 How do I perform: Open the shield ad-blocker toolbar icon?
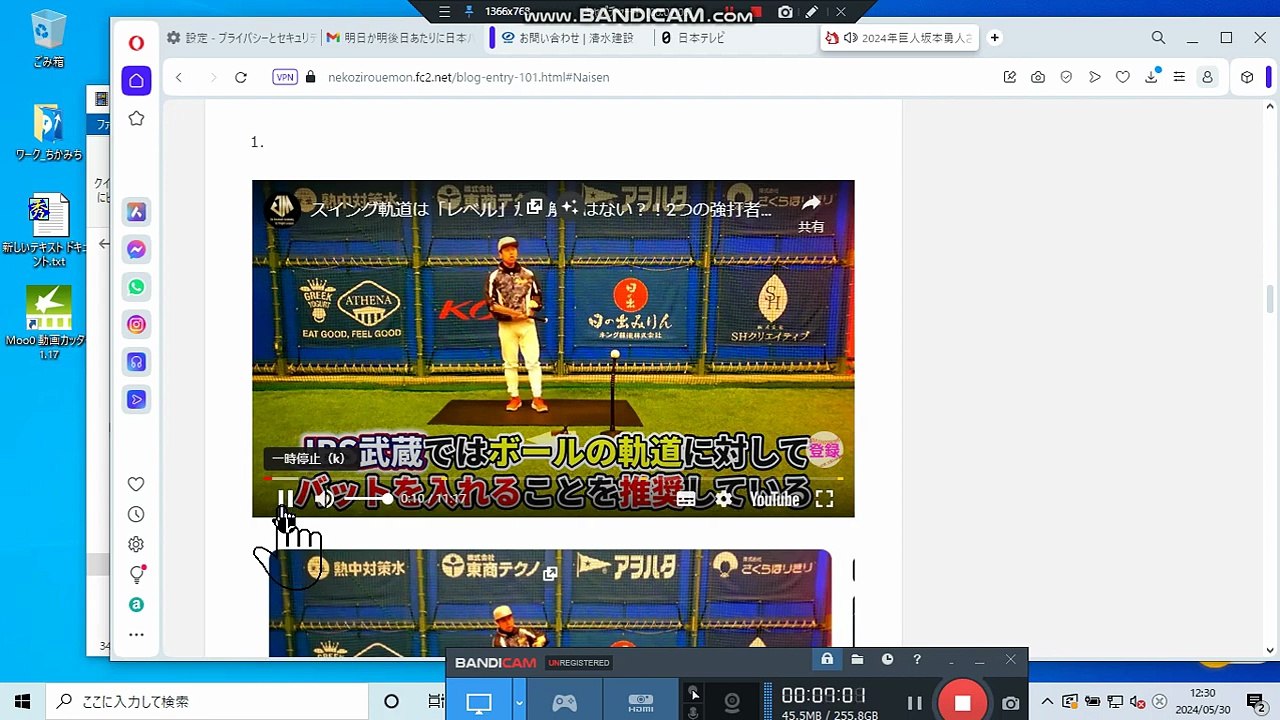(x=1066, y=77)
